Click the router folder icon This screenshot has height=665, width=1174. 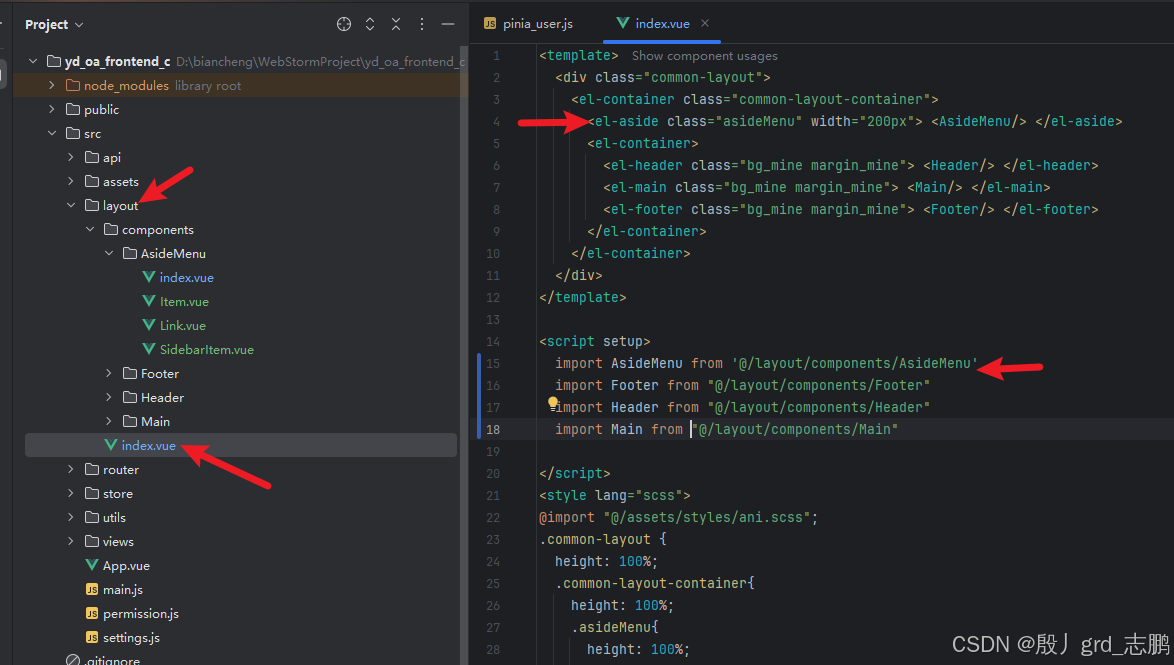92,470
